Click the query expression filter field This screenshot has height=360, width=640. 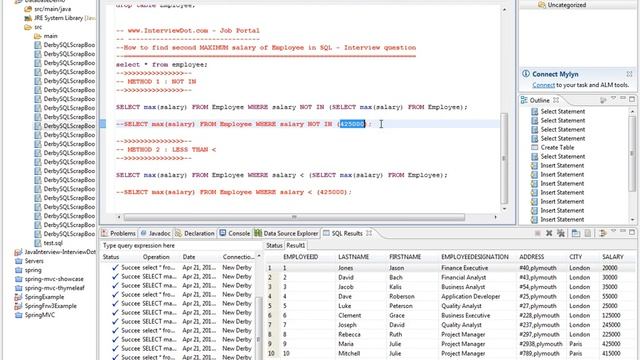point(180,245)
